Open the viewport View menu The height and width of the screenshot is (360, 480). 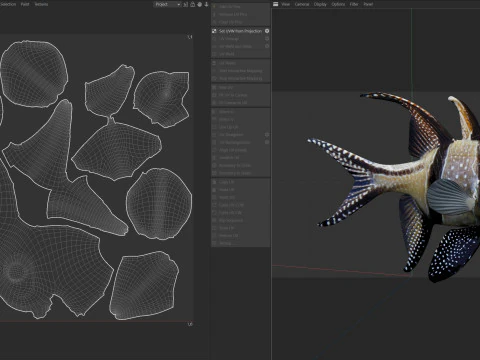[286, 4]
